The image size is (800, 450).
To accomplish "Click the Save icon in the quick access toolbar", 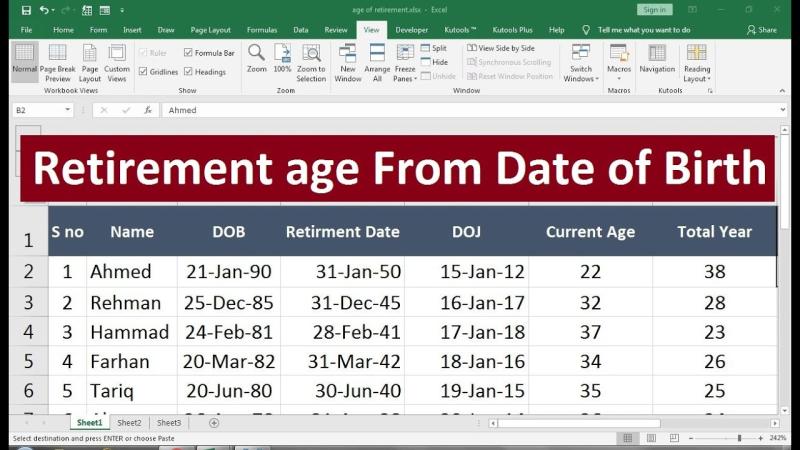I will click(x=26, y=10).
